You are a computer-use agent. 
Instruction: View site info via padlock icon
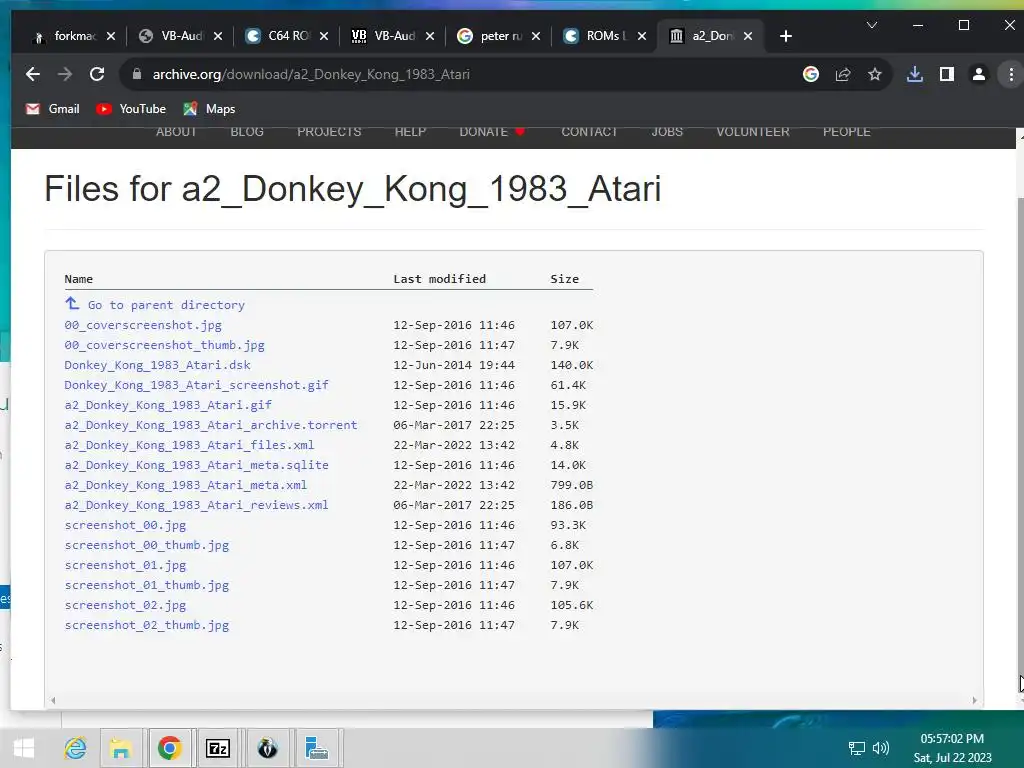point(136,74)
